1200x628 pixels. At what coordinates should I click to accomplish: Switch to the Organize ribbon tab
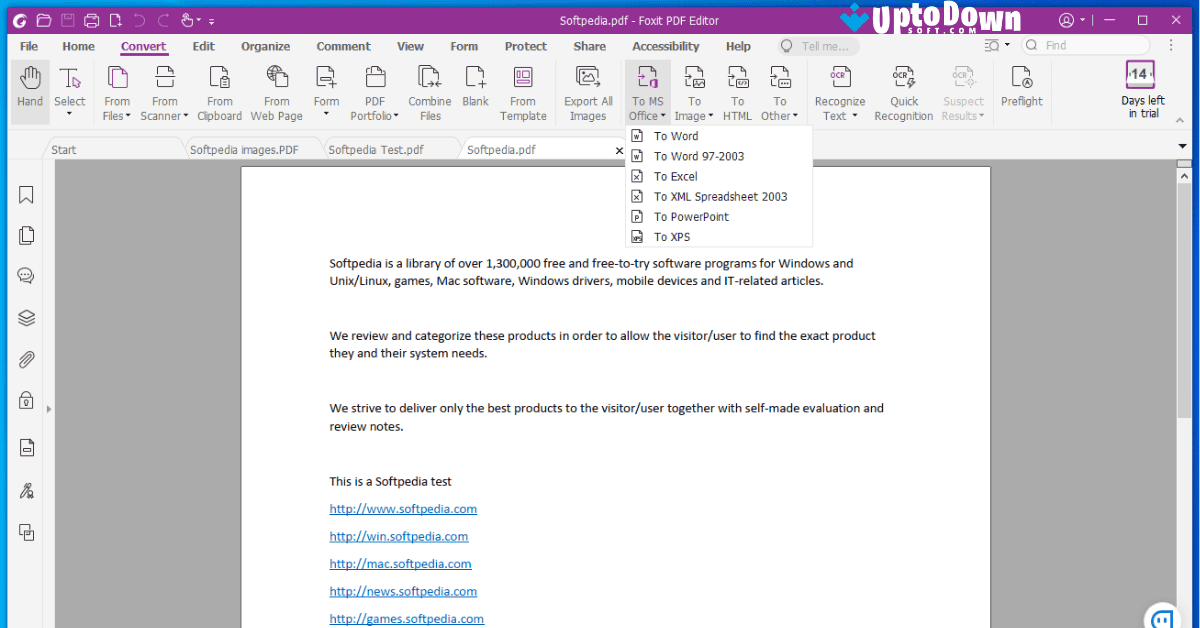pyautogui.click(x=265, y=46)
